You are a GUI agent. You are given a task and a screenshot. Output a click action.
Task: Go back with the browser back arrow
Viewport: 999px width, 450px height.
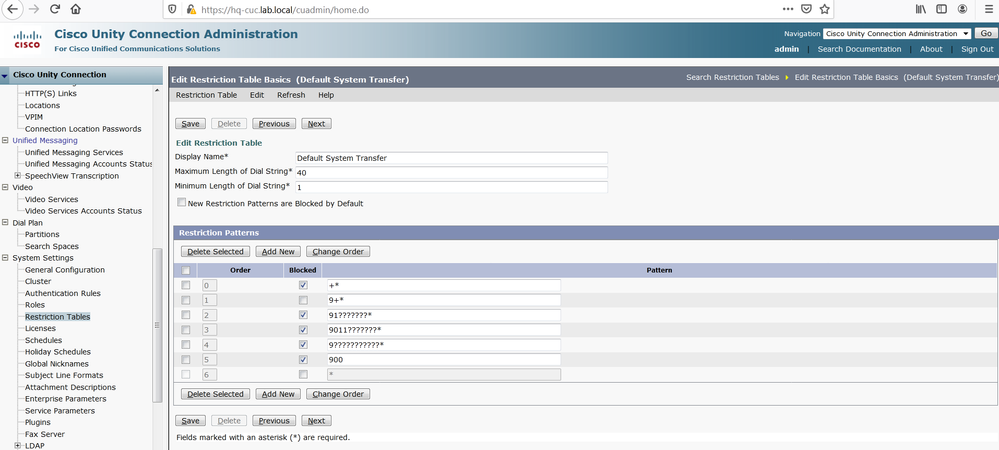[11, 10]
